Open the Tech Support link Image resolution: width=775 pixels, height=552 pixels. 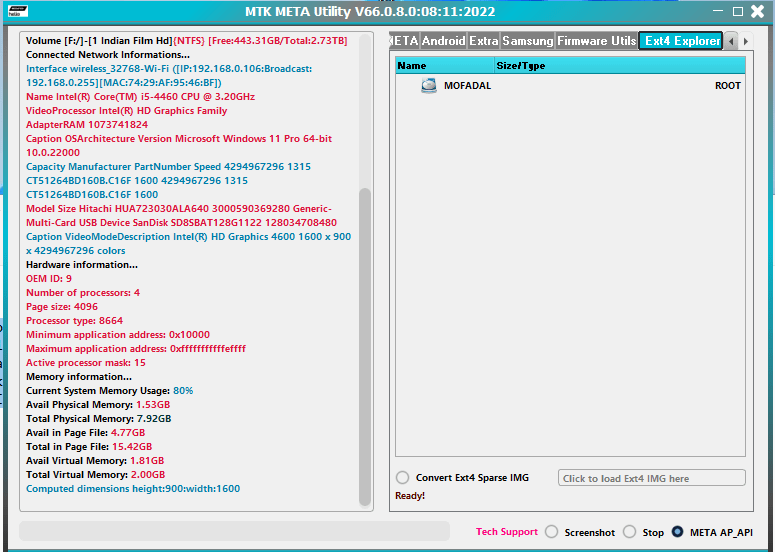(x=507, y=532)
